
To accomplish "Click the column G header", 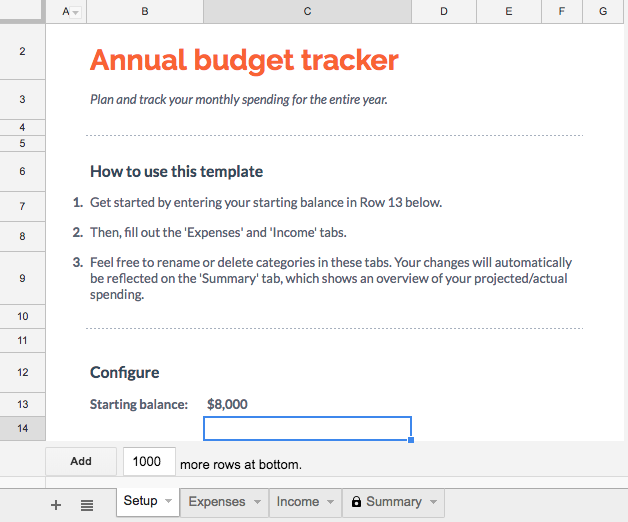I will (x=603, y=12).
